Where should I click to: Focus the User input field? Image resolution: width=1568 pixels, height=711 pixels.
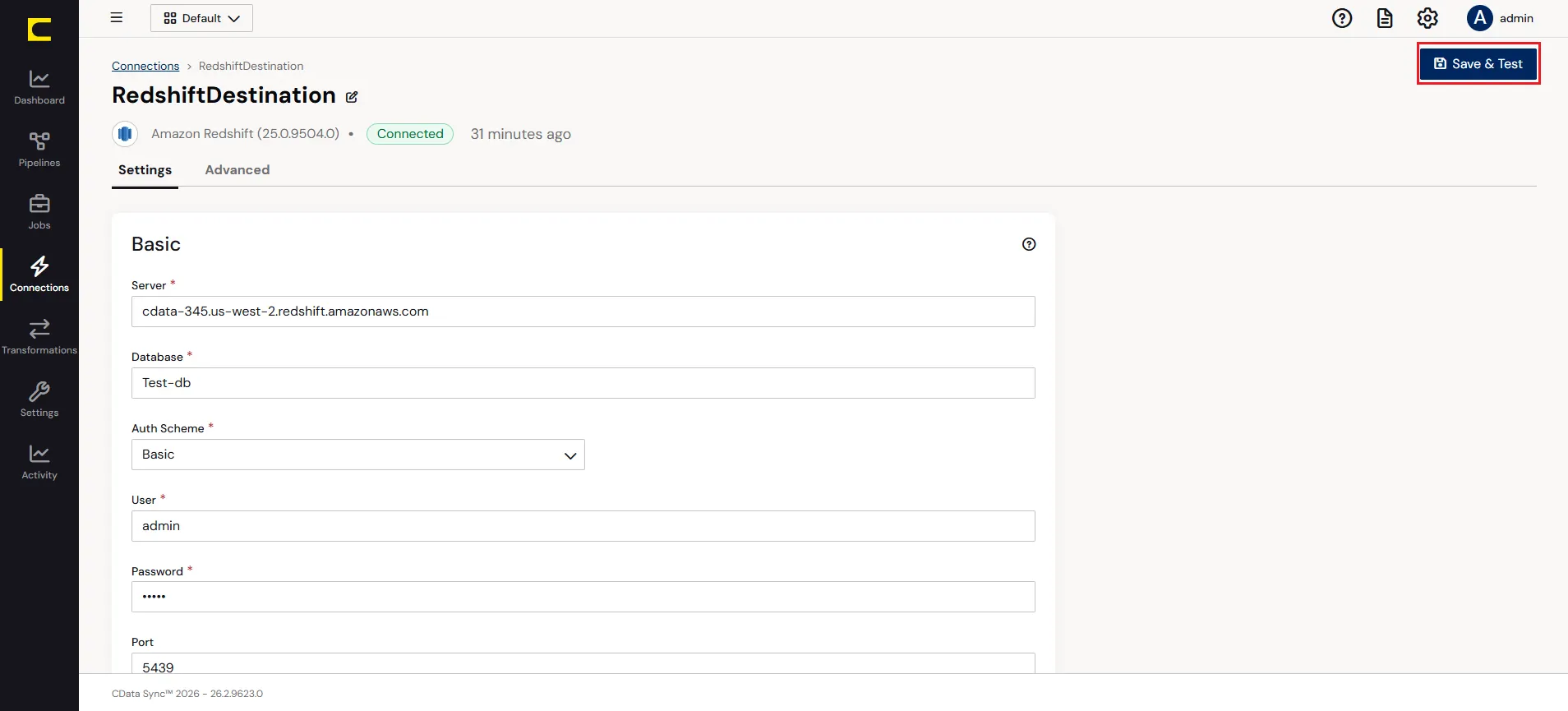pos(583,526)
